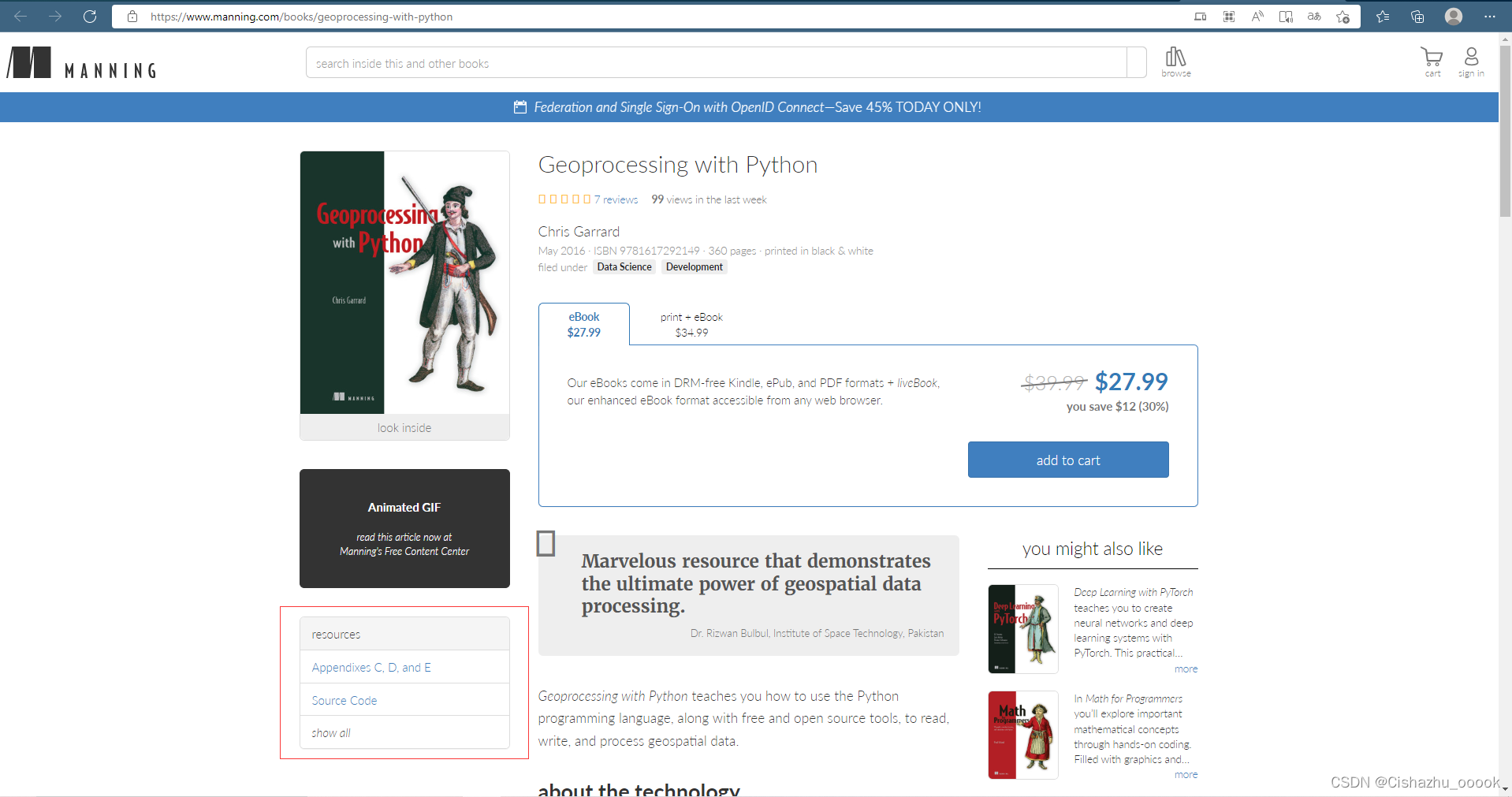This screenshot has height=797, width=1512.
Task: Click the resources panel header
Action: [x=404, y=634]
